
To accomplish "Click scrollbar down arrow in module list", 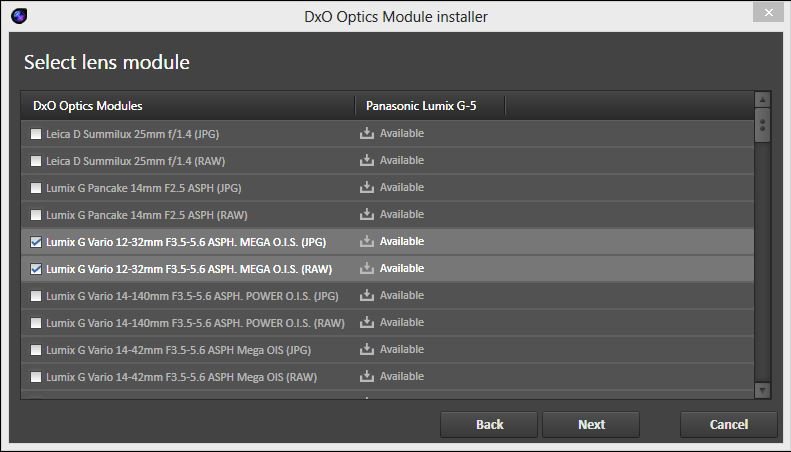I will coord(762,390).
